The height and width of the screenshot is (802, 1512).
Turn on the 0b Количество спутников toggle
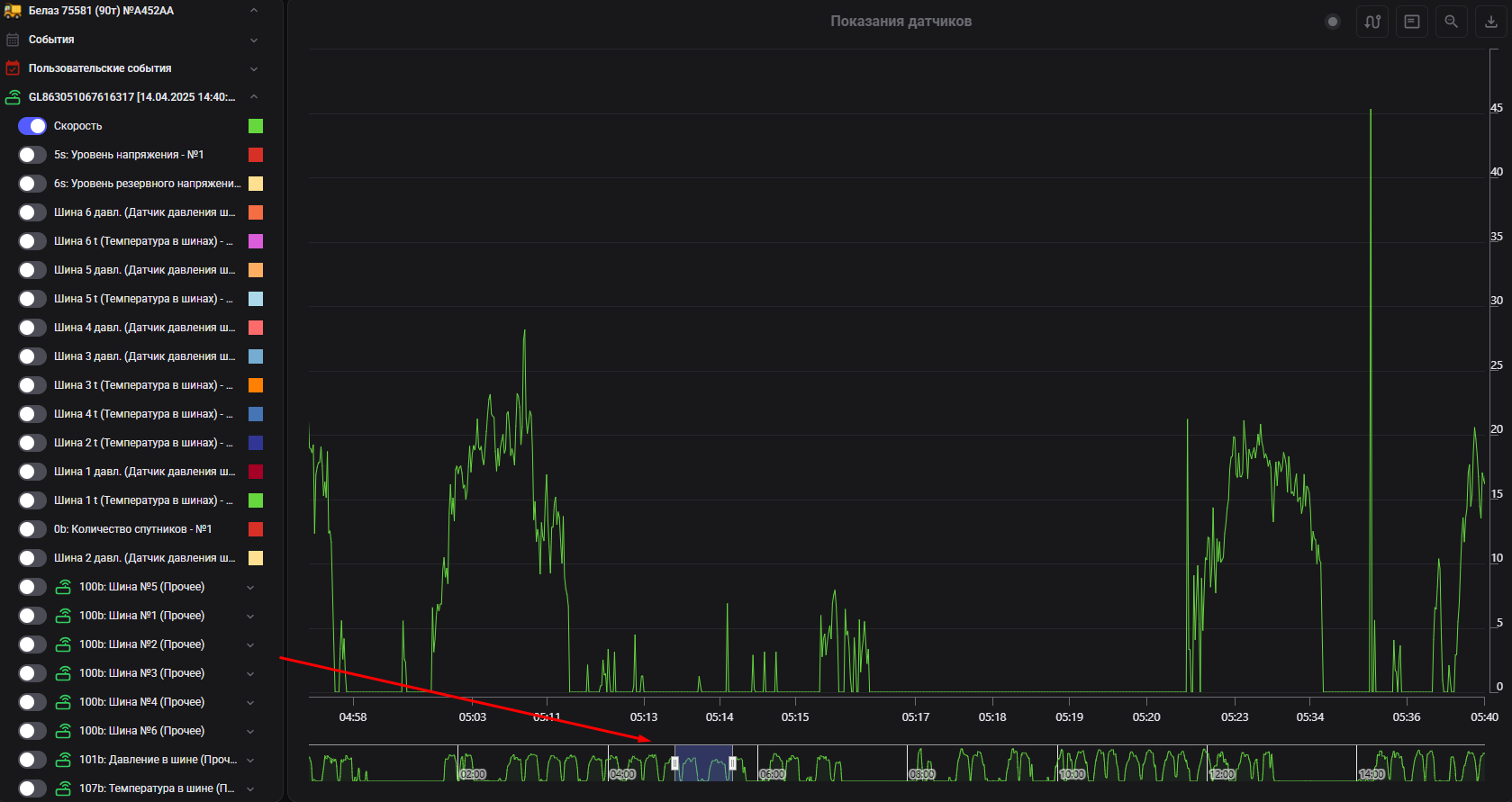tap(32, 529)
